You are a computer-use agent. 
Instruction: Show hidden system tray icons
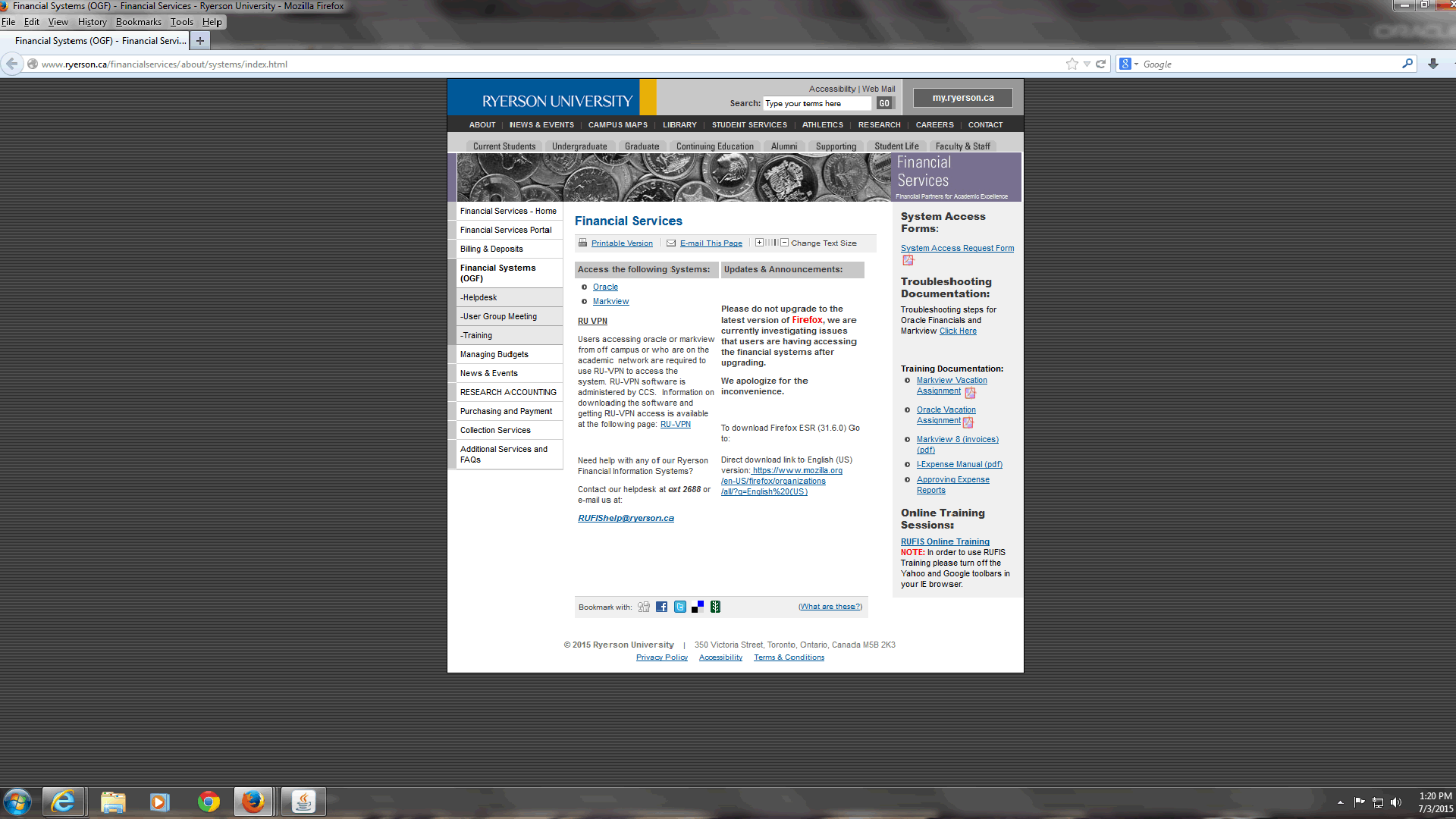1340,802
